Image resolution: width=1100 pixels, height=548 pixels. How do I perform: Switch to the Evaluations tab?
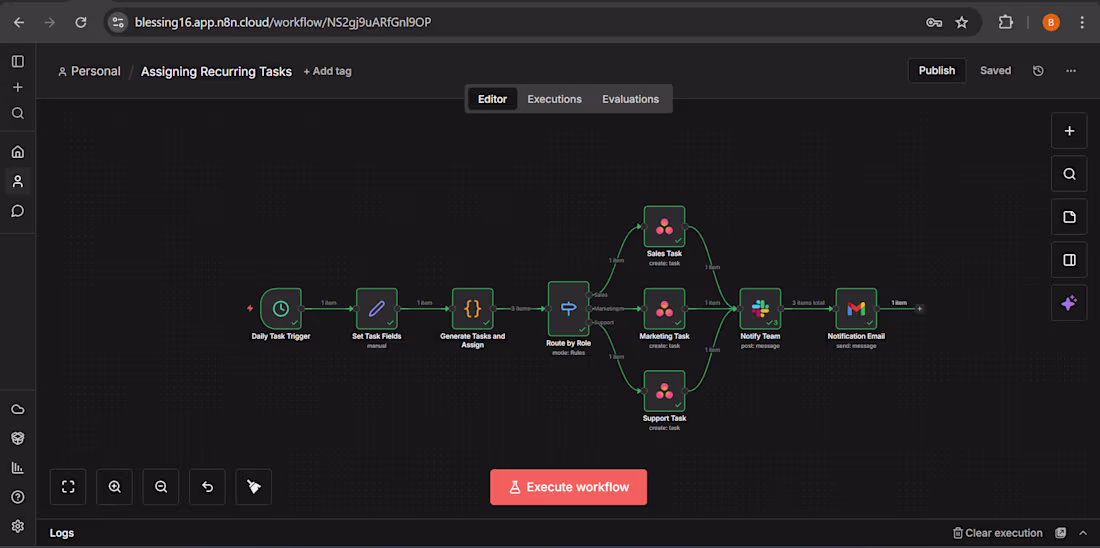point(630,99)
